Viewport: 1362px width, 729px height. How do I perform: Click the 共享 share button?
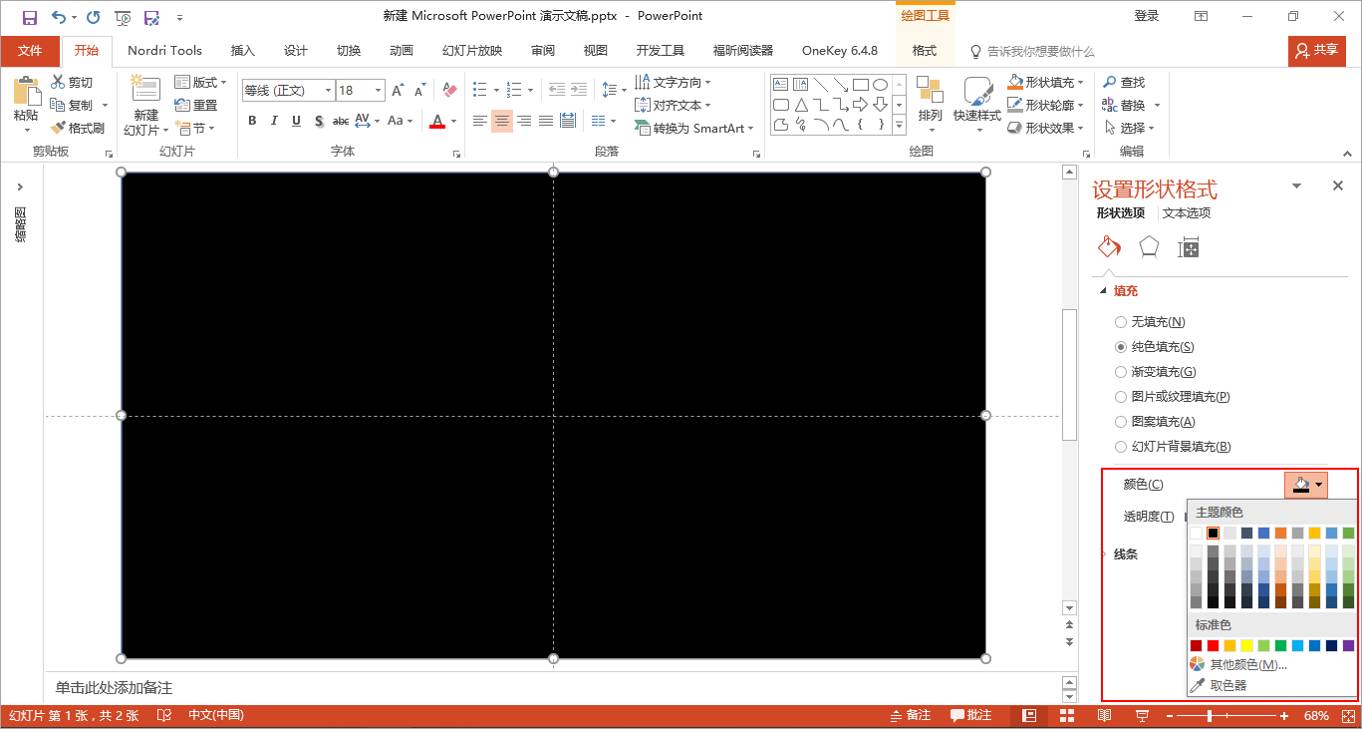[x=1316, y=50]
